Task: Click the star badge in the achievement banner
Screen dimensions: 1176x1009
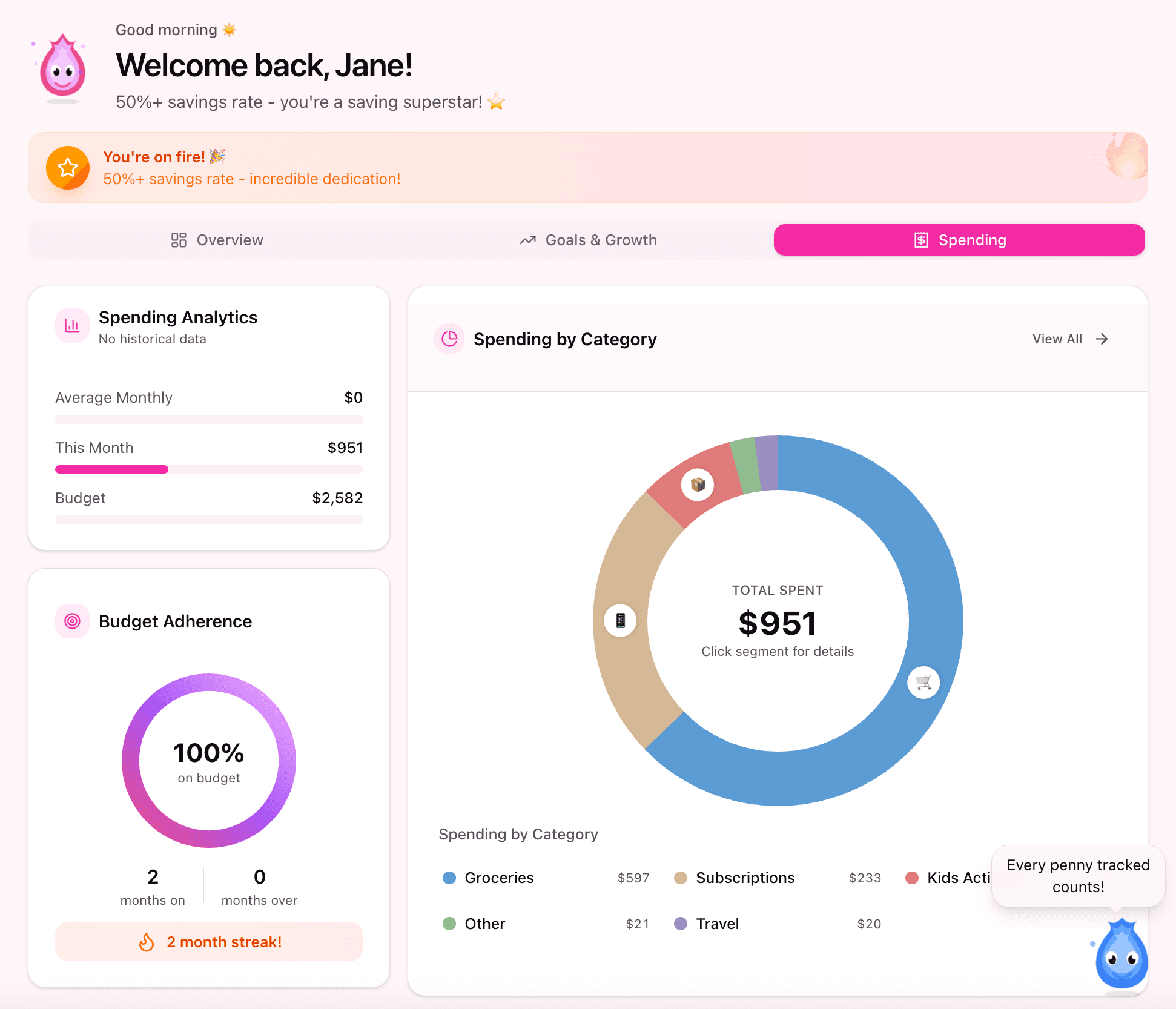Action: (x=68, y=168)
